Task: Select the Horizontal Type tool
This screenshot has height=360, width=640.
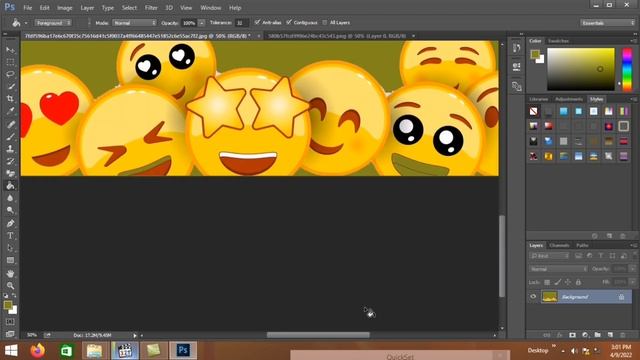Action: (x=10, y=236)
